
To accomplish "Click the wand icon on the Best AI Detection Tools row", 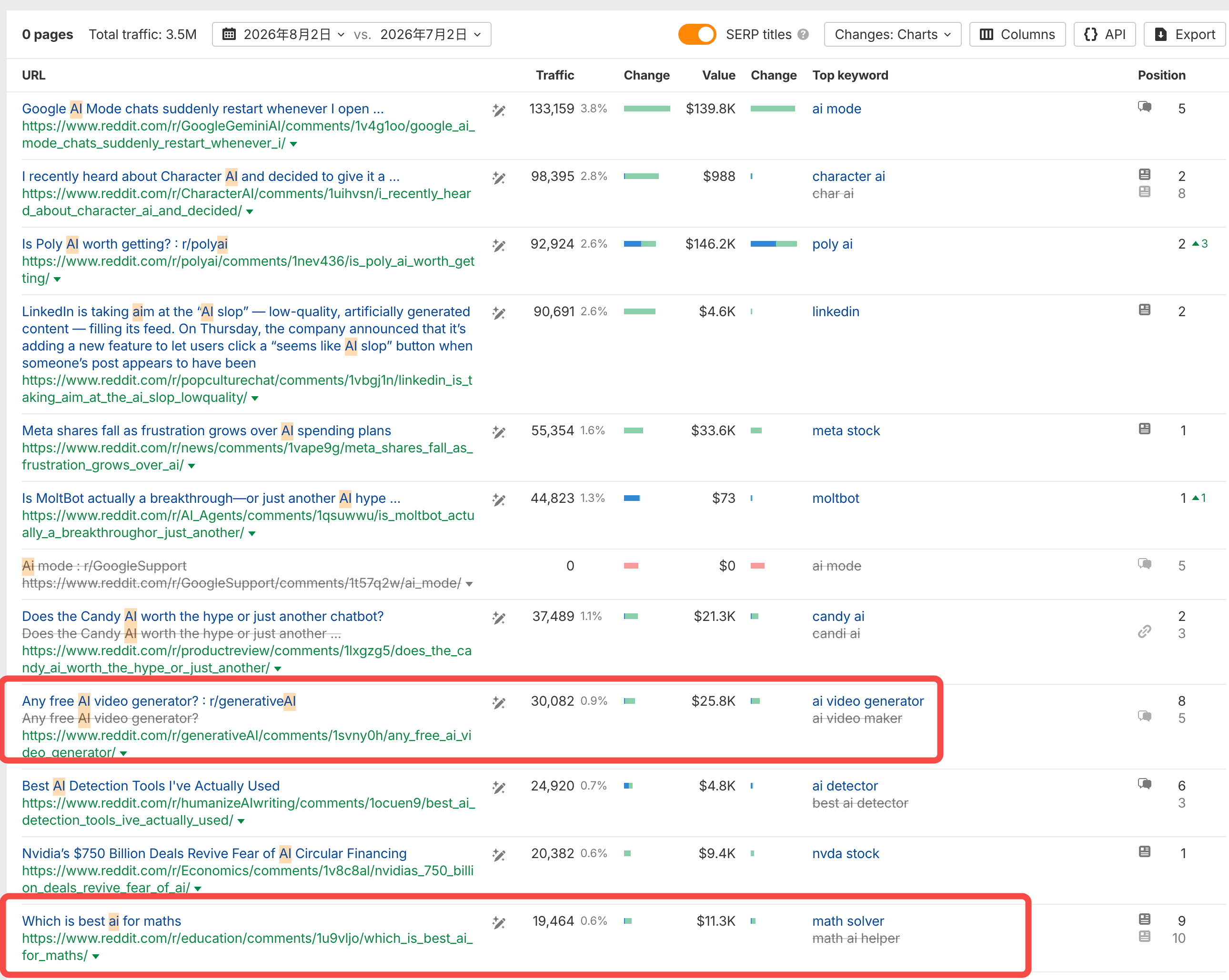I will [499, 788].
